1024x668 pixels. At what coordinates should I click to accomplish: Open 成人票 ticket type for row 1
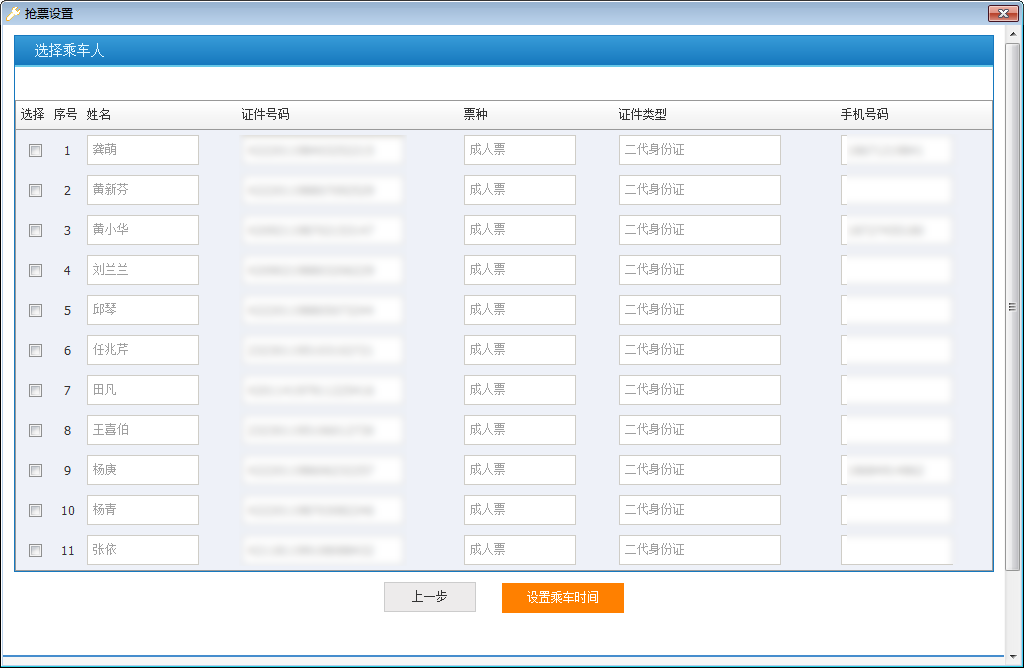click(520, 150)
